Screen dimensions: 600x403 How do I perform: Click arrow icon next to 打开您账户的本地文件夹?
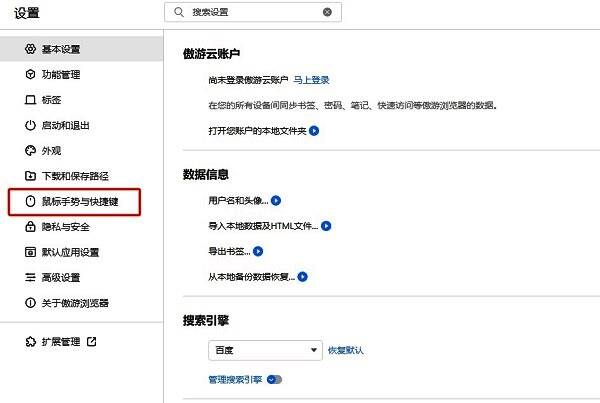(x=314, y=131)
